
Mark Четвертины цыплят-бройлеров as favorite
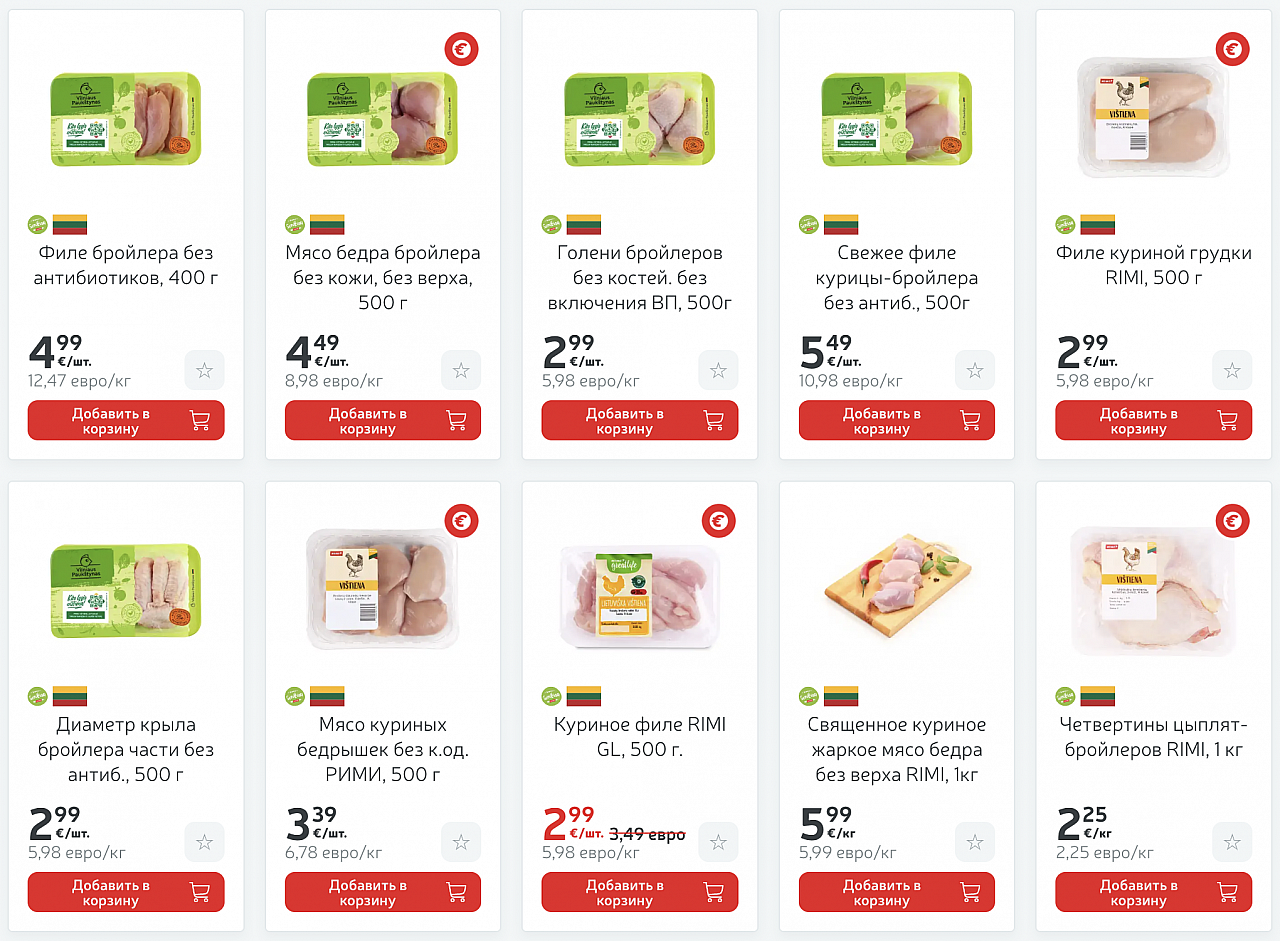pos(1232,843)
